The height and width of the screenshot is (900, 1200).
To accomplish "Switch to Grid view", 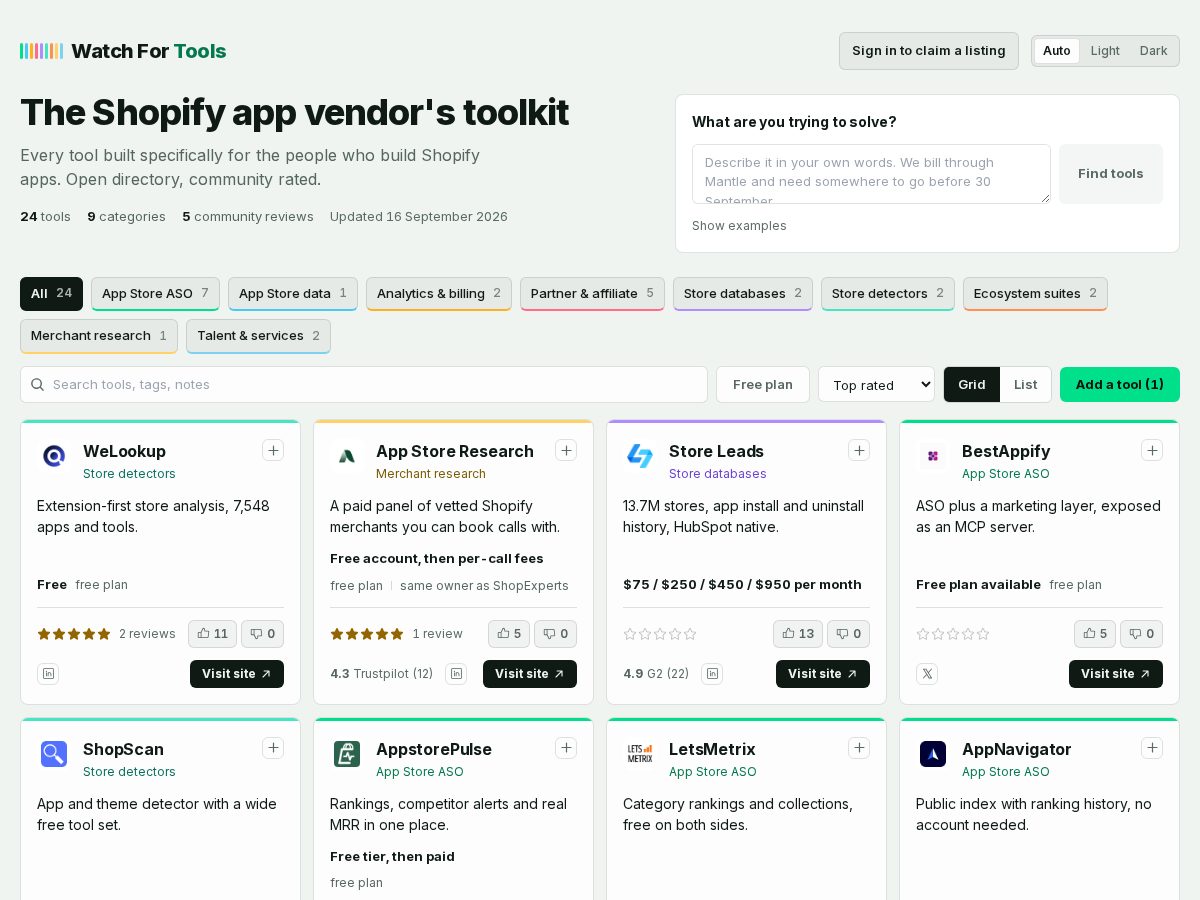I will pos(972,385).
